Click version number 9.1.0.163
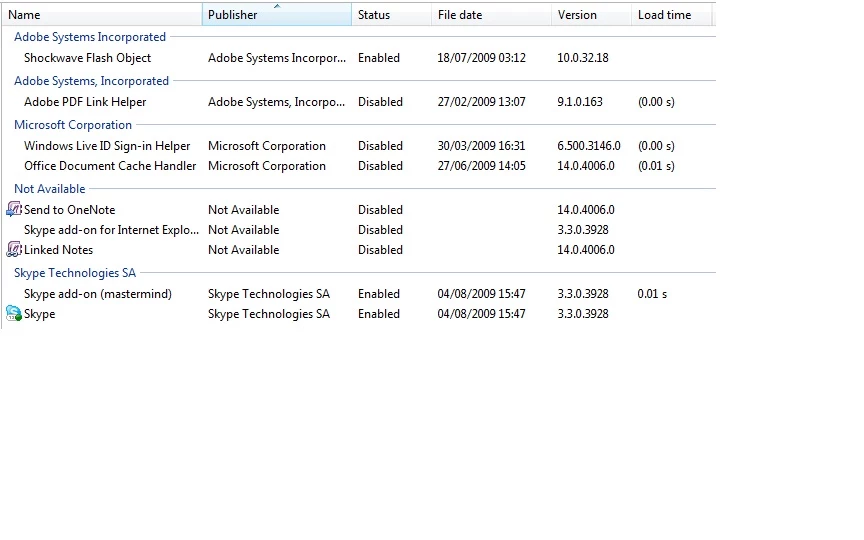This screenshot has height=540, width=864. (580, 102)
